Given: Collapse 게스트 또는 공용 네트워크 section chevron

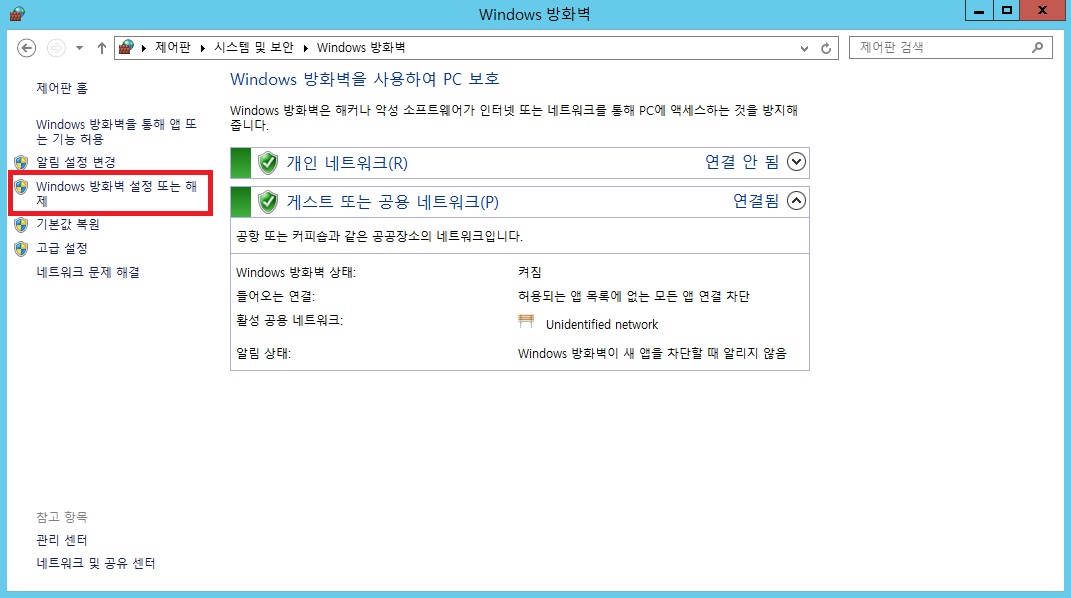Looking at the screenshot, I should [796, 201].
